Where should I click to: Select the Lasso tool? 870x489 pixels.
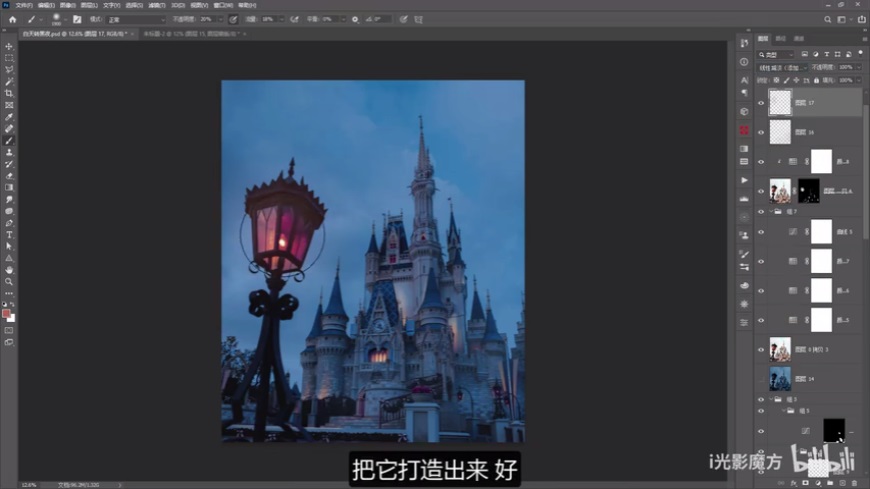point(9,69)
